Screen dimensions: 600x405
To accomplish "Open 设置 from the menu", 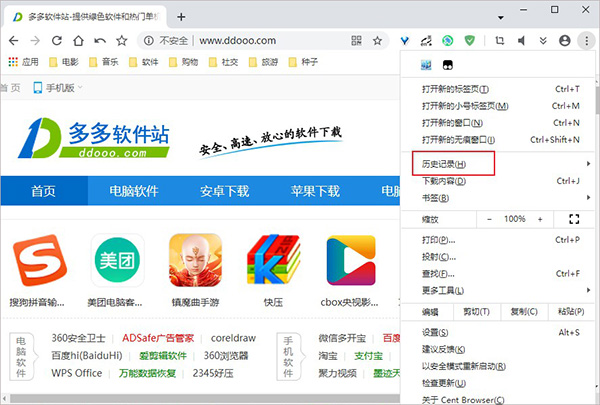I will (497, 333).
